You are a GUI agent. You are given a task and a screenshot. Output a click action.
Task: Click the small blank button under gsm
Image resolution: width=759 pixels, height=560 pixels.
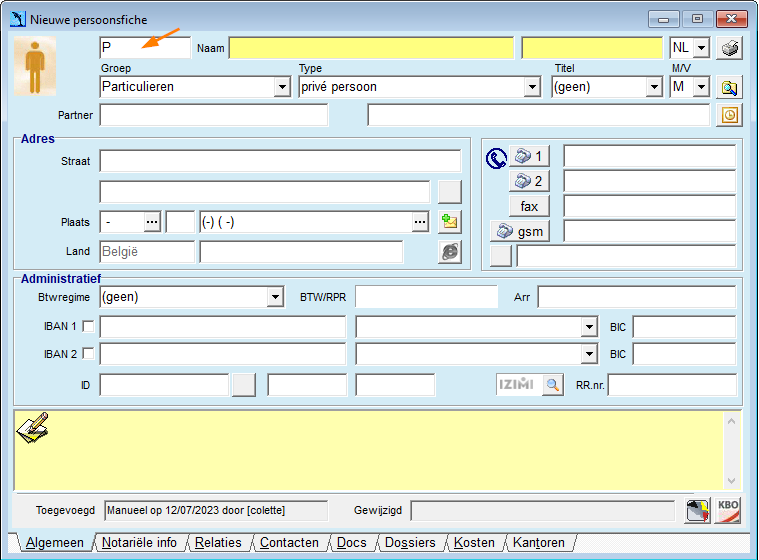point(501,256)
